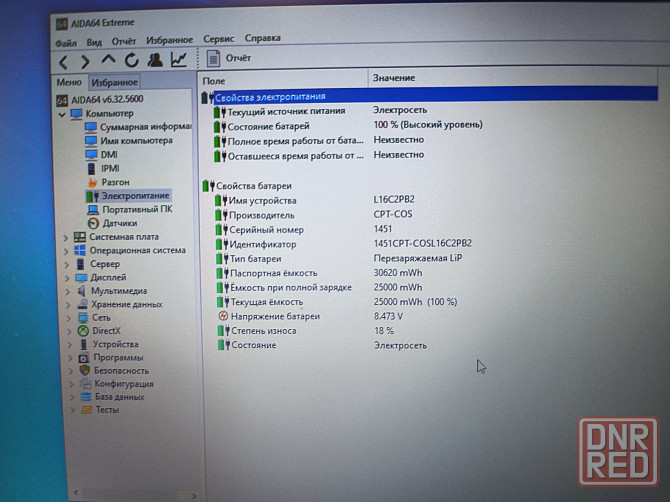Open the Избранное menu in the menu bar
670x502 pixels.
coord(170,40)
